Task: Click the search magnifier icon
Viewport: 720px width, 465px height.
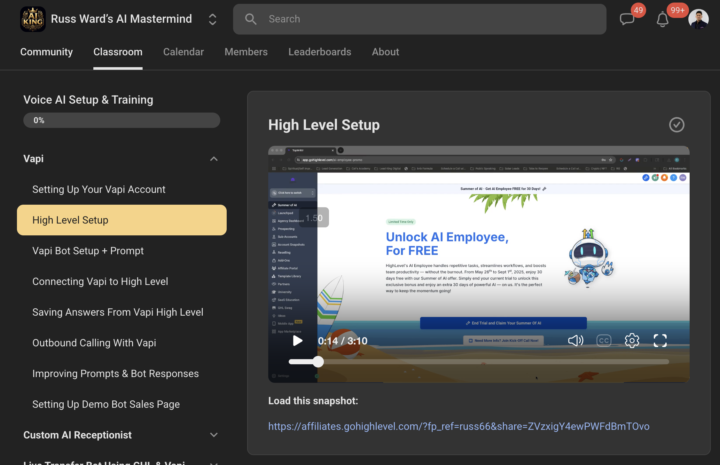Action: (250, 19)
